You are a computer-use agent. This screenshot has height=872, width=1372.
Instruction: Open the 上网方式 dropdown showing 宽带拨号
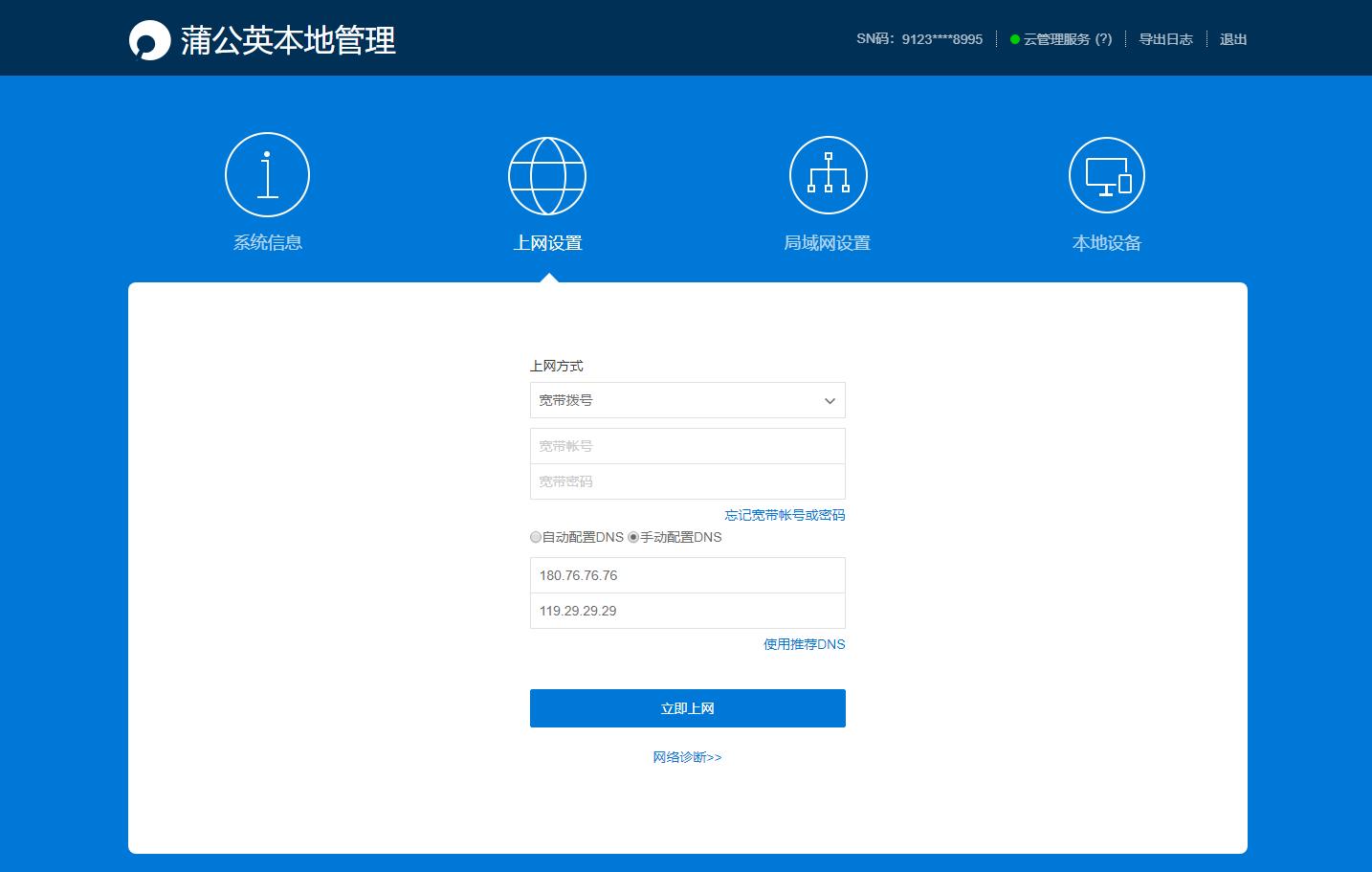(687, 399)
